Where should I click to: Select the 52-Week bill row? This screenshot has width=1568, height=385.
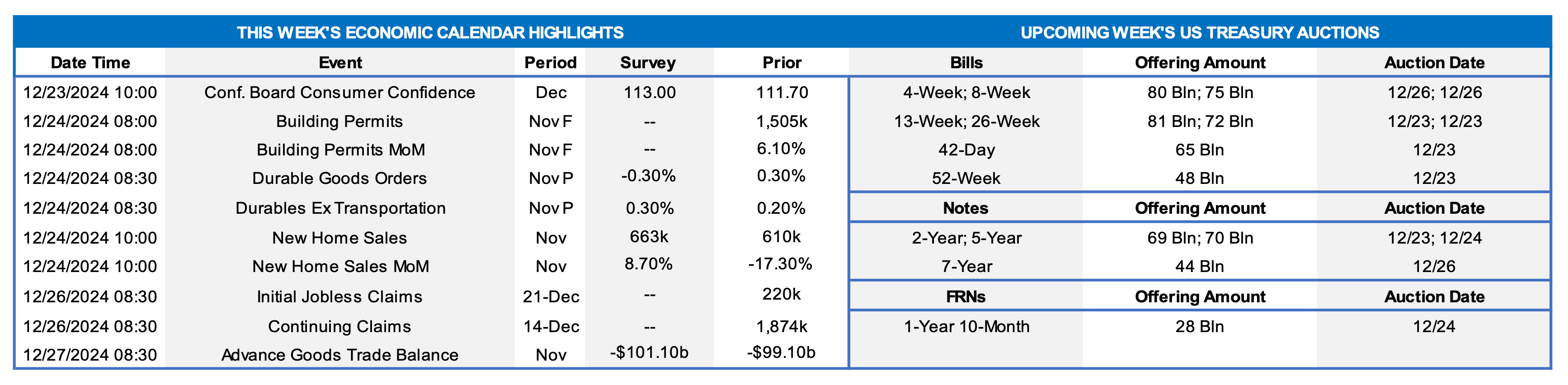[x=966, y=178]
